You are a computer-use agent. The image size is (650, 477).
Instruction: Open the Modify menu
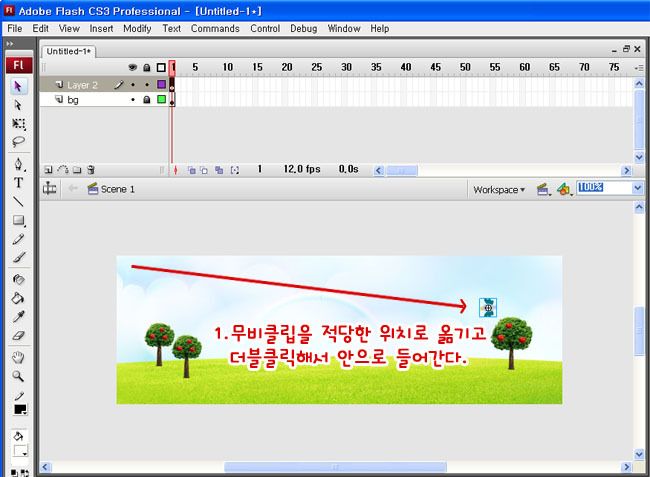tap(137, 29)
